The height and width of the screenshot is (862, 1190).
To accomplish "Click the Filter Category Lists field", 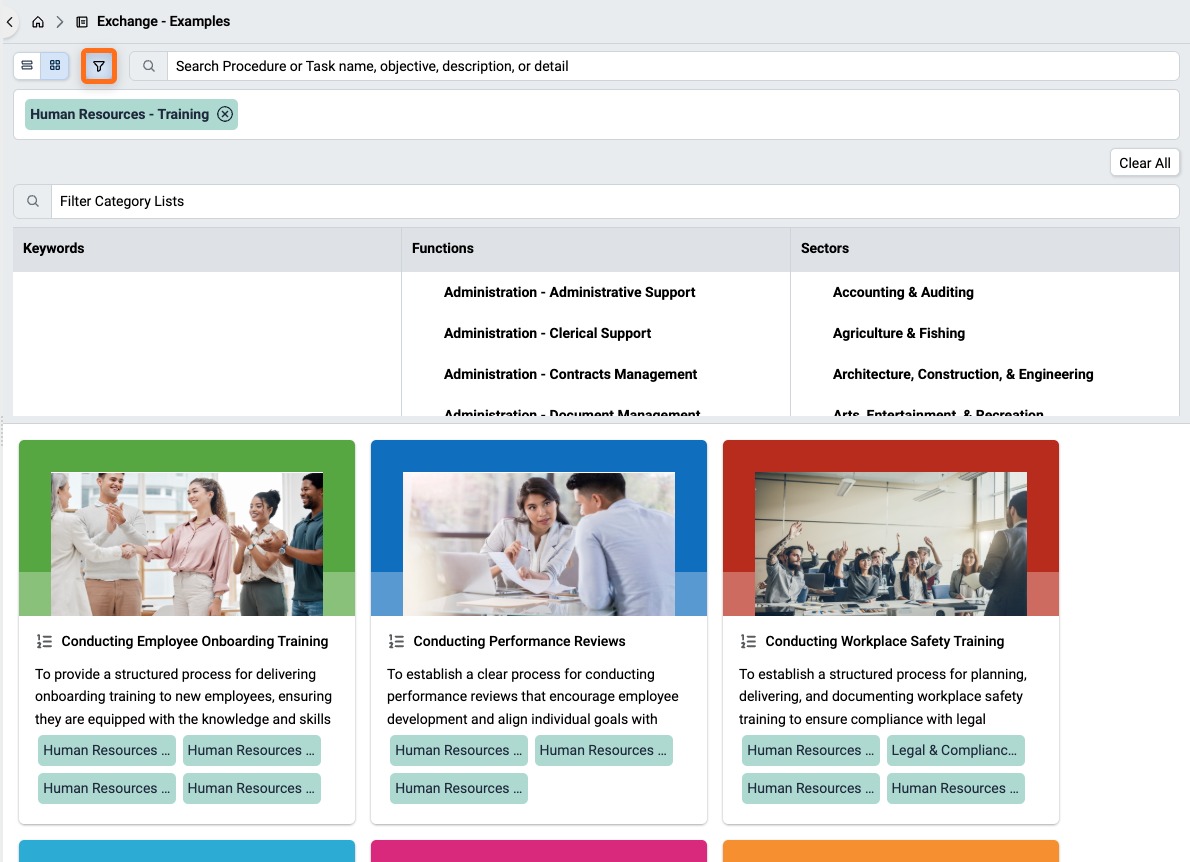I will (x=615, y=202).
